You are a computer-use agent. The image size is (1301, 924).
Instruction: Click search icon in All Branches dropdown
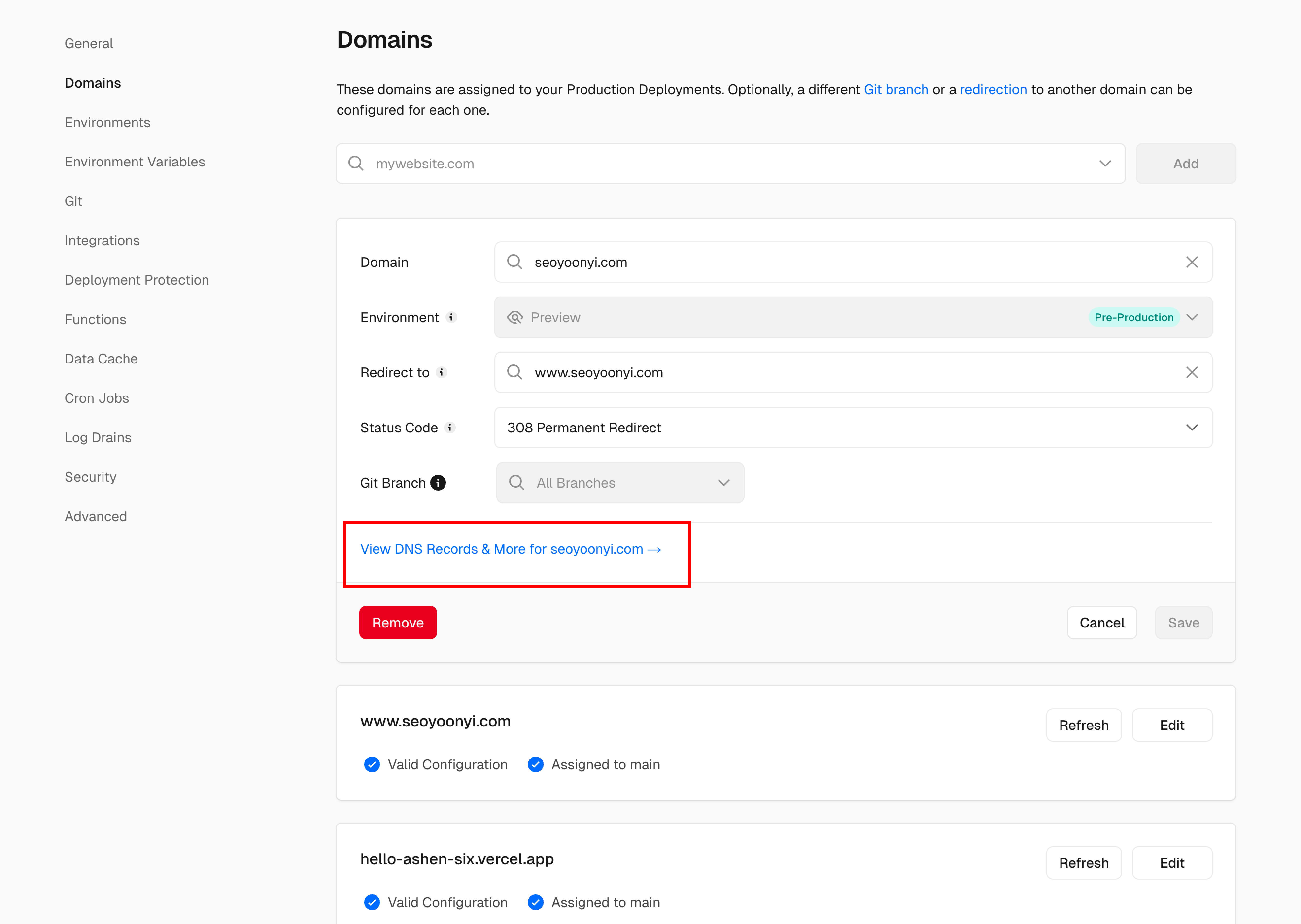516,482
